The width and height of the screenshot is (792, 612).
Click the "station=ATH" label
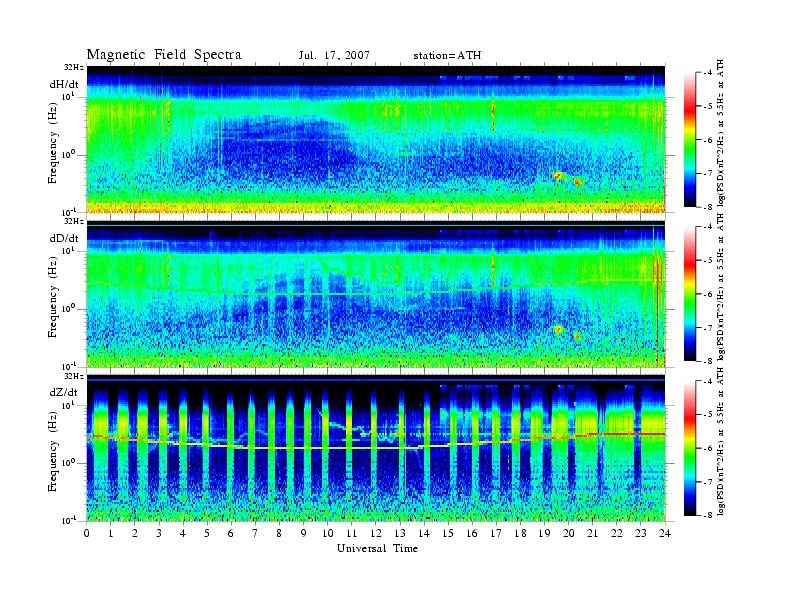(447, 56)
